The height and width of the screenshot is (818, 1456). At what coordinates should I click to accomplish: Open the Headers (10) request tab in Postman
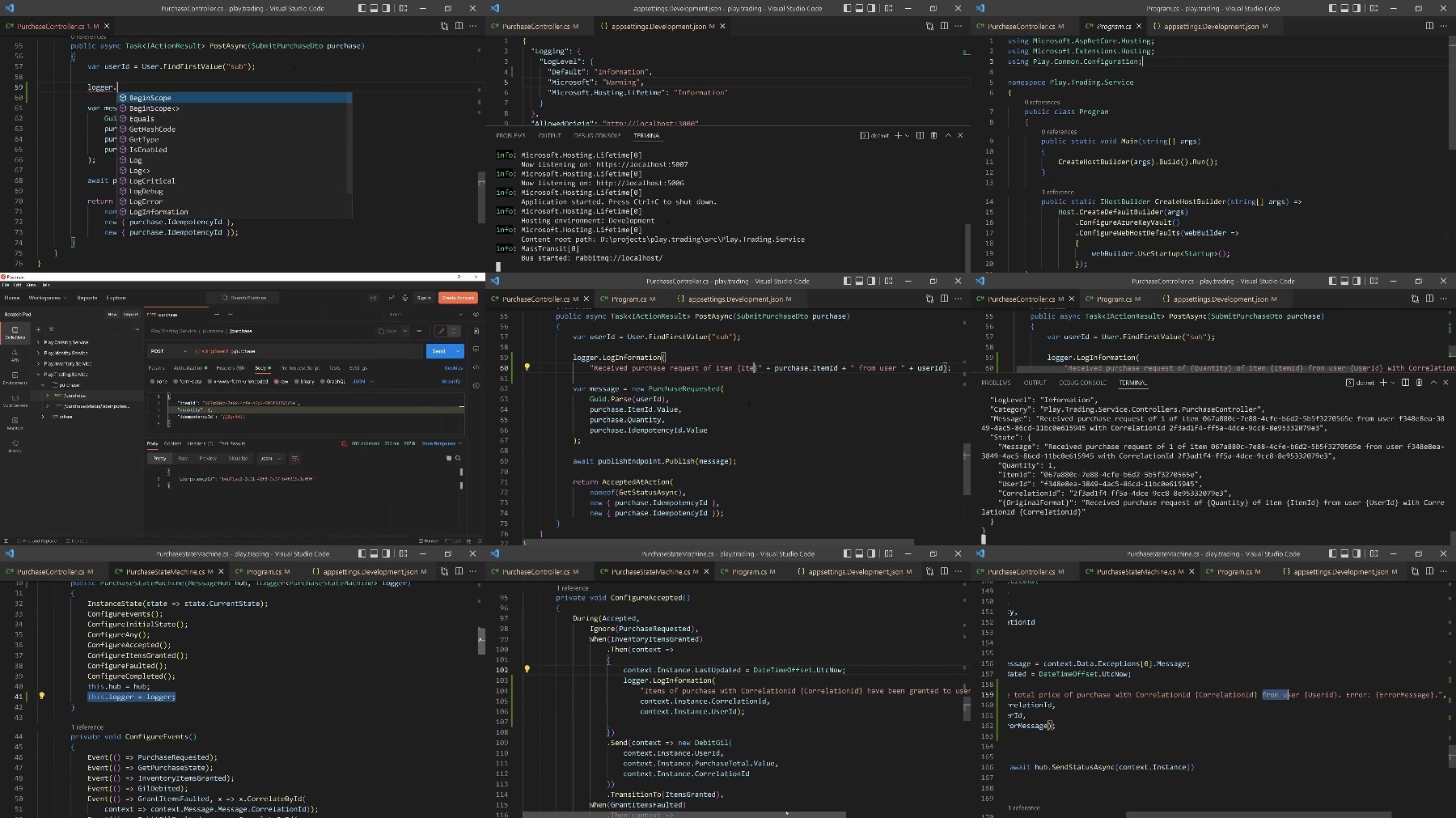tap(231, 368)
